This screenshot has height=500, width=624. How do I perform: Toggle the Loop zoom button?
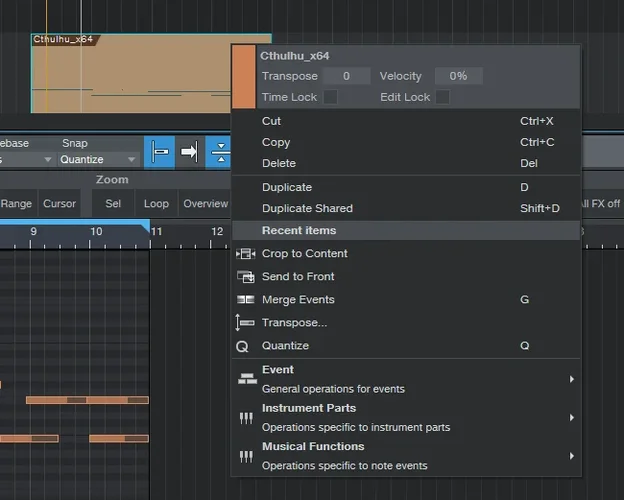(x=156, y=204)
